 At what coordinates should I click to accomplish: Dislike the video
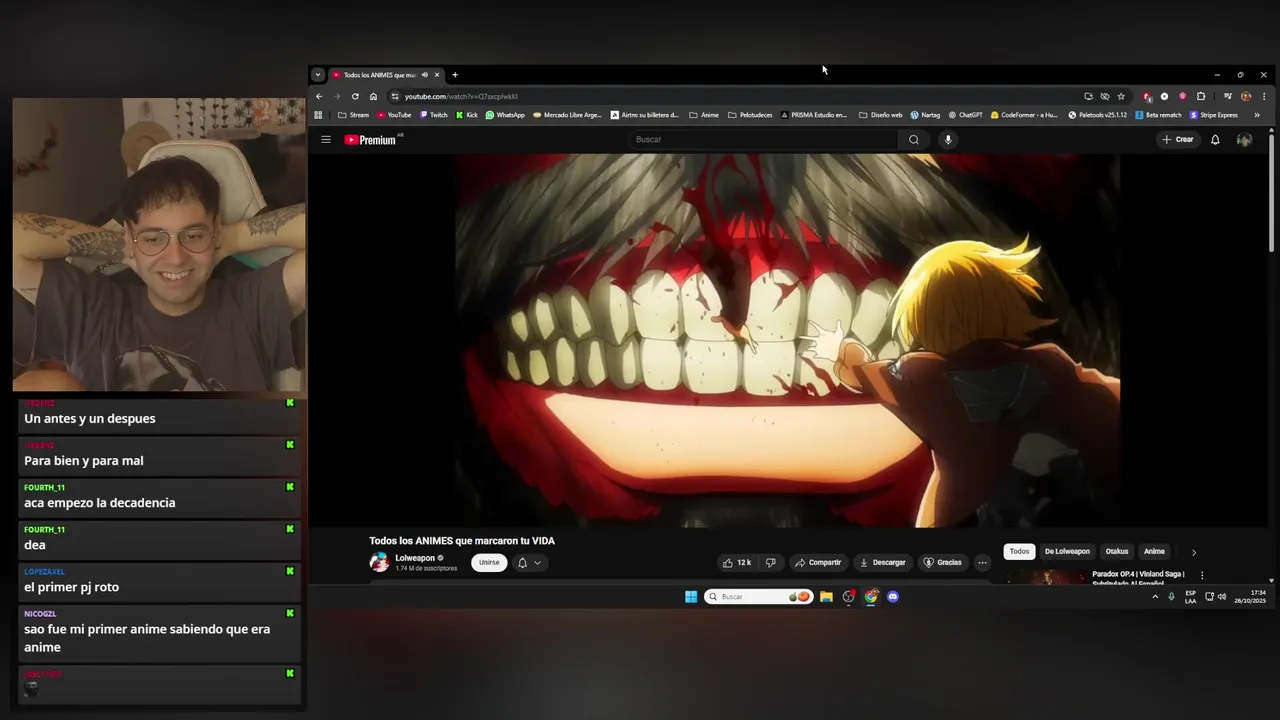pyautogui.click(x=770, y=562)
